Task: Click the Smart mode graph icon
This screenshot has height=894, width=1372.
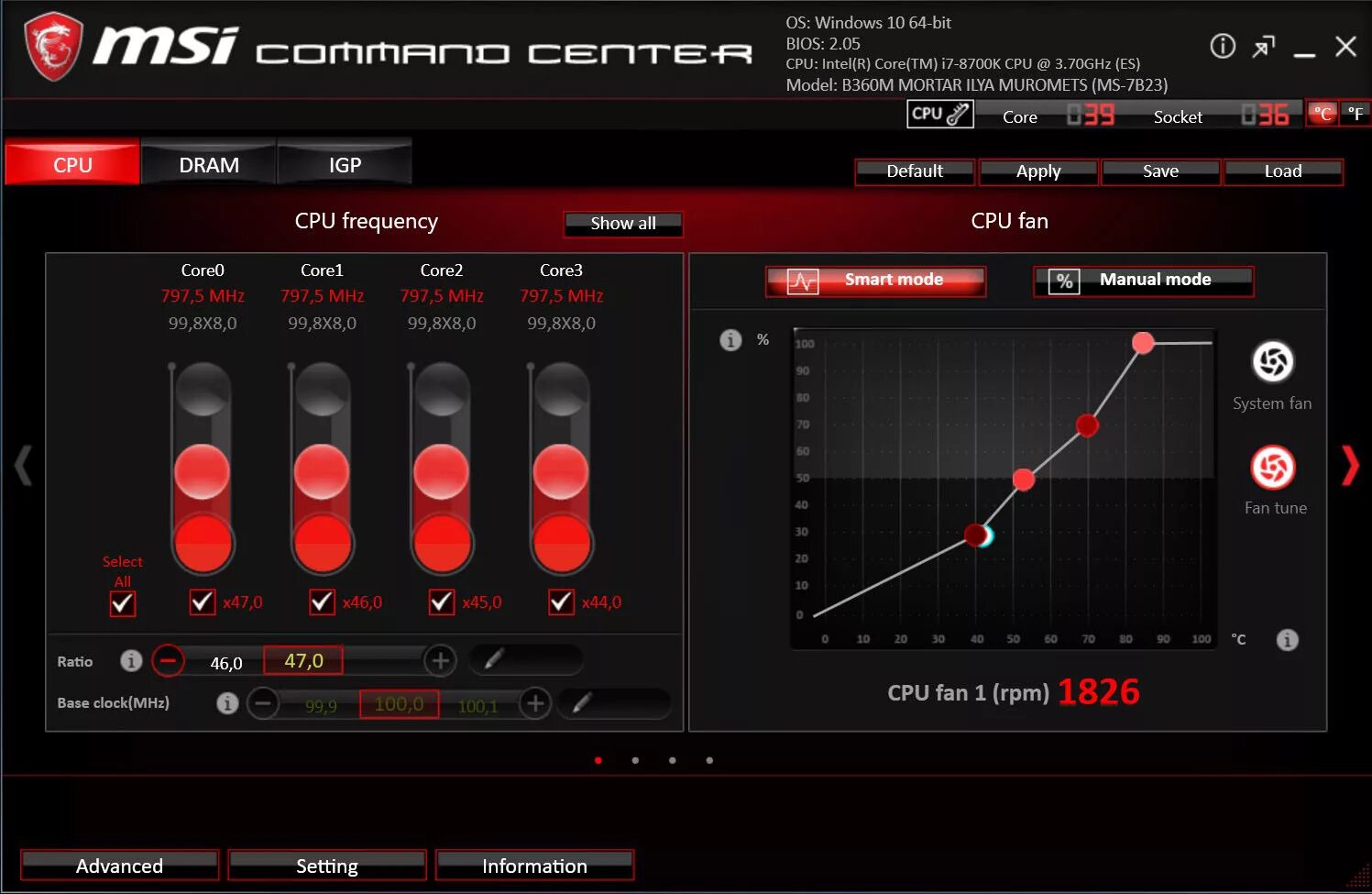Action: click(802, 281)
